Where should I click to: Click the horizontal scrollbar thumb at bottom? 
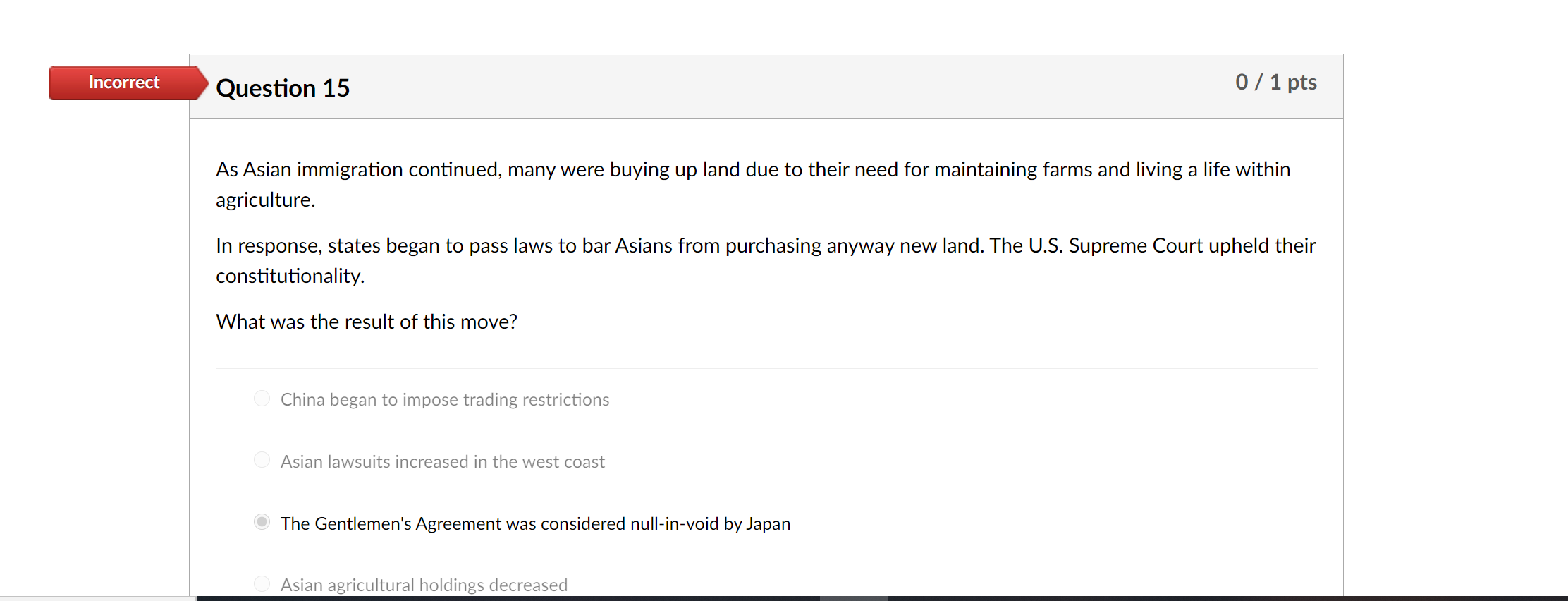(x=853, y=598)
